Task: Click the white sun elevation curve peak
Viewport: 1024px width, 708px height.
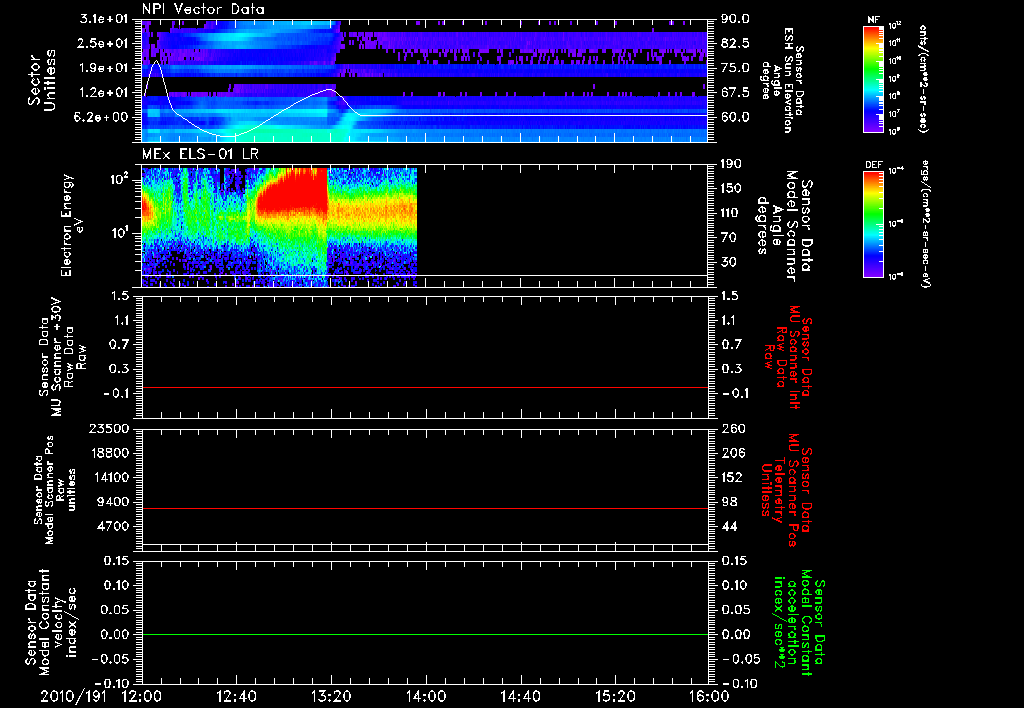Action: (155, 62)
